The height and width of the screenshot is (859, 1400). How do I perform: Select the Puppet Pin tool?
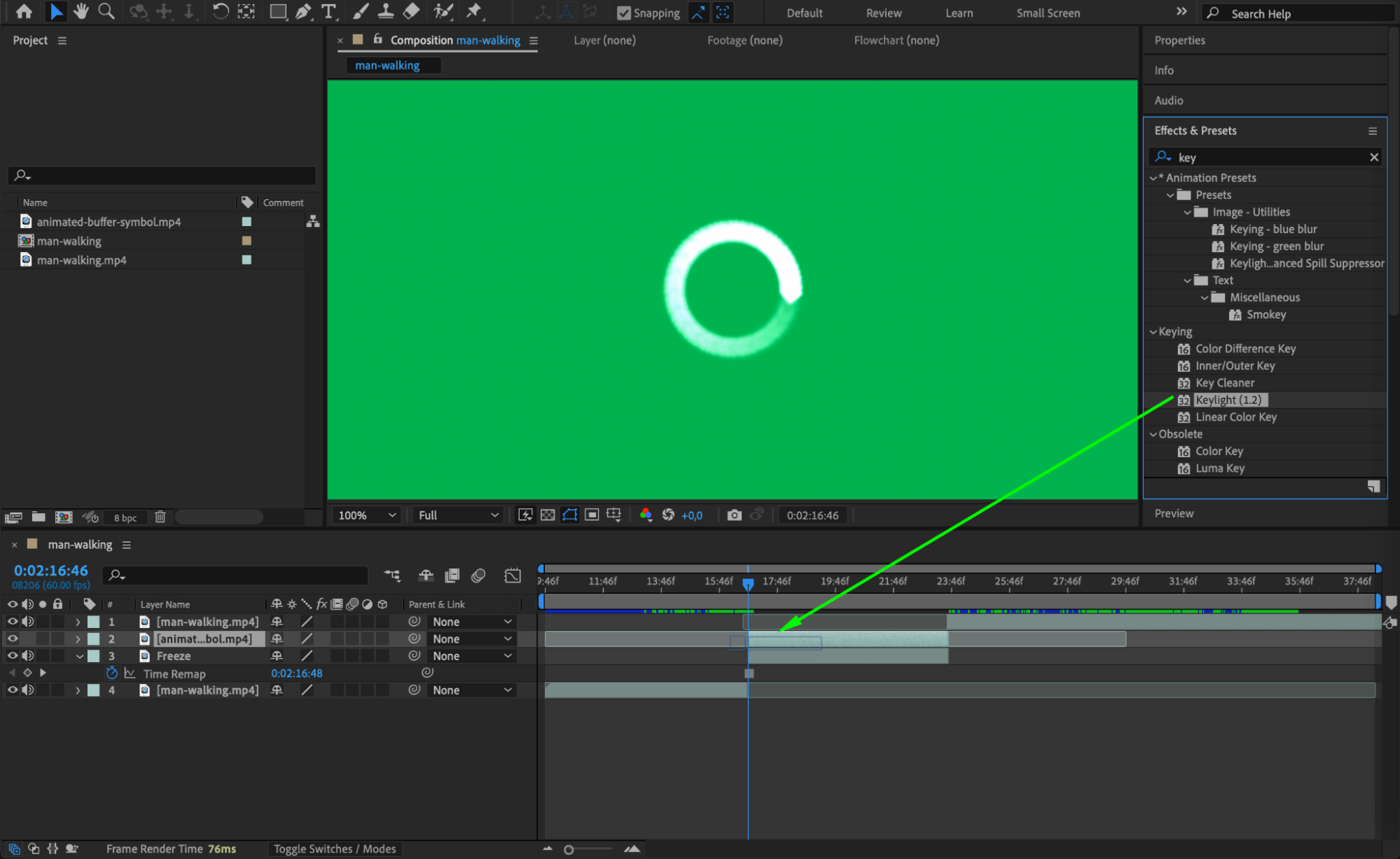click(474, 11)
